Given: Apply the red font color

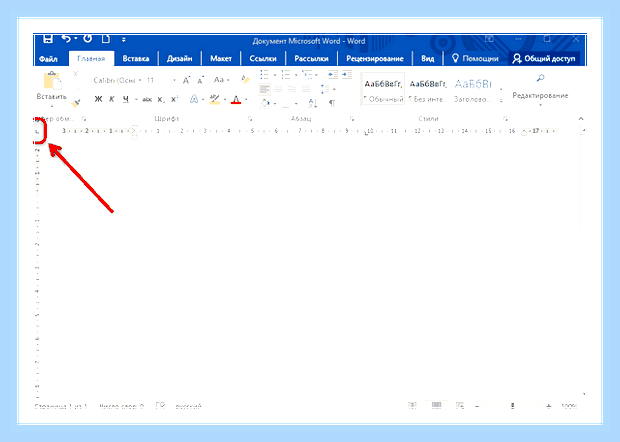Looking at the screenshot, I should point(236,99).
